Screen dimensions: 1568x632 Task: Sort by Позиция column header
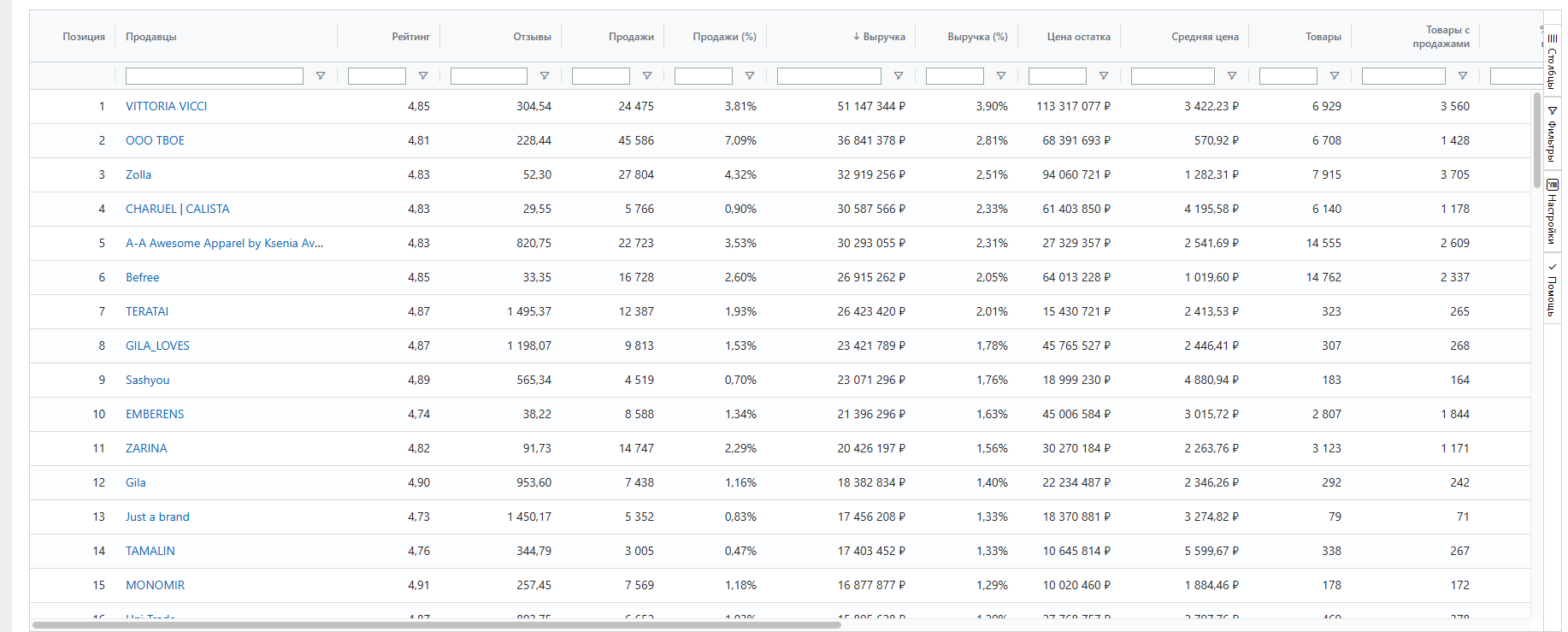(84, 37)
